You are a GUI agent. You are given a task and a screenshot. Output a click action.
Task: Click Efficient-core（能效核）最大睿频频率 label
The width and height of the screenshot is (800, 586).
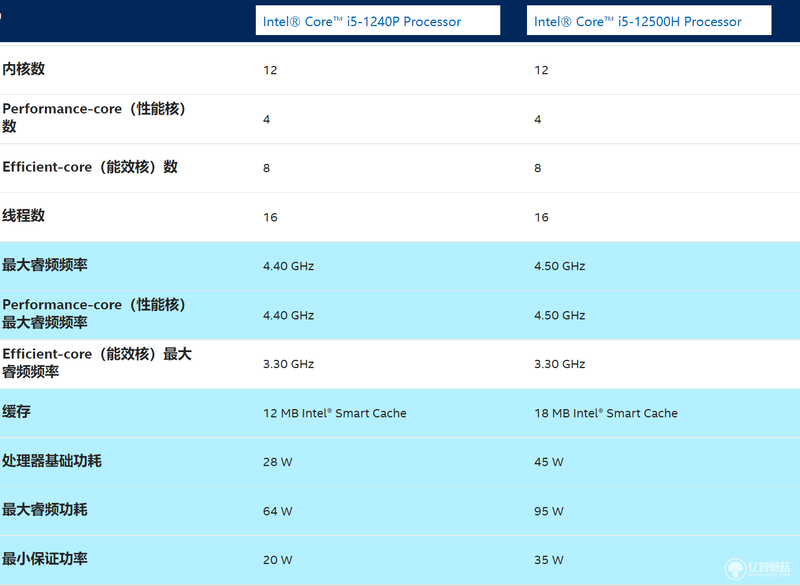[x=97, y=362]
